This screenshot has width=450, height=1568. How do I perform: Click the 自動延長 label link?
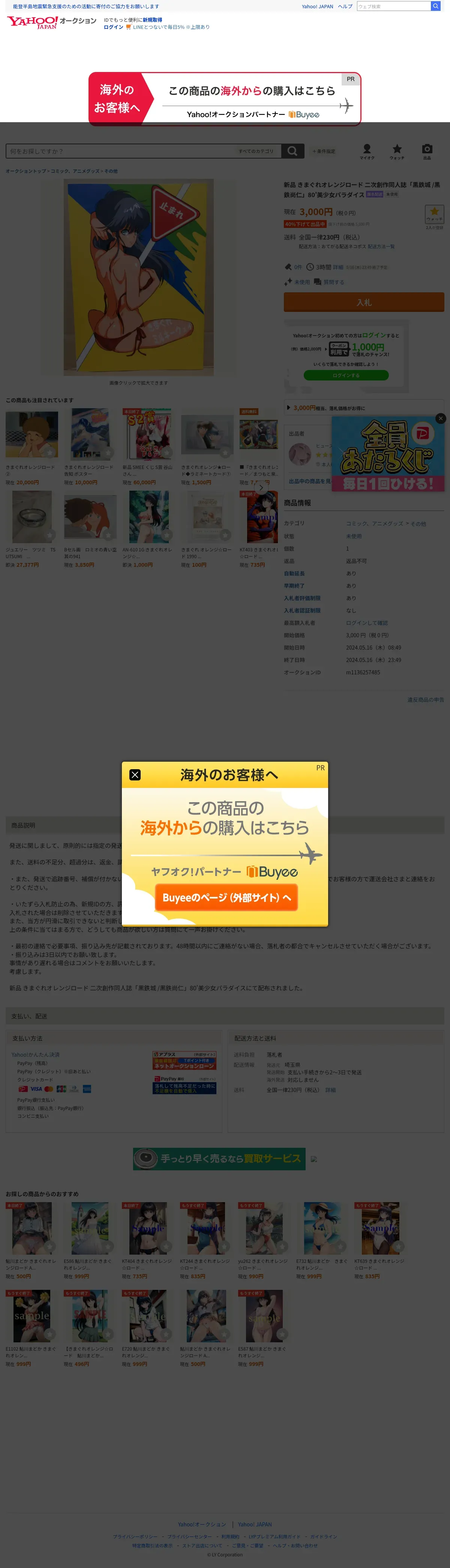294,574
